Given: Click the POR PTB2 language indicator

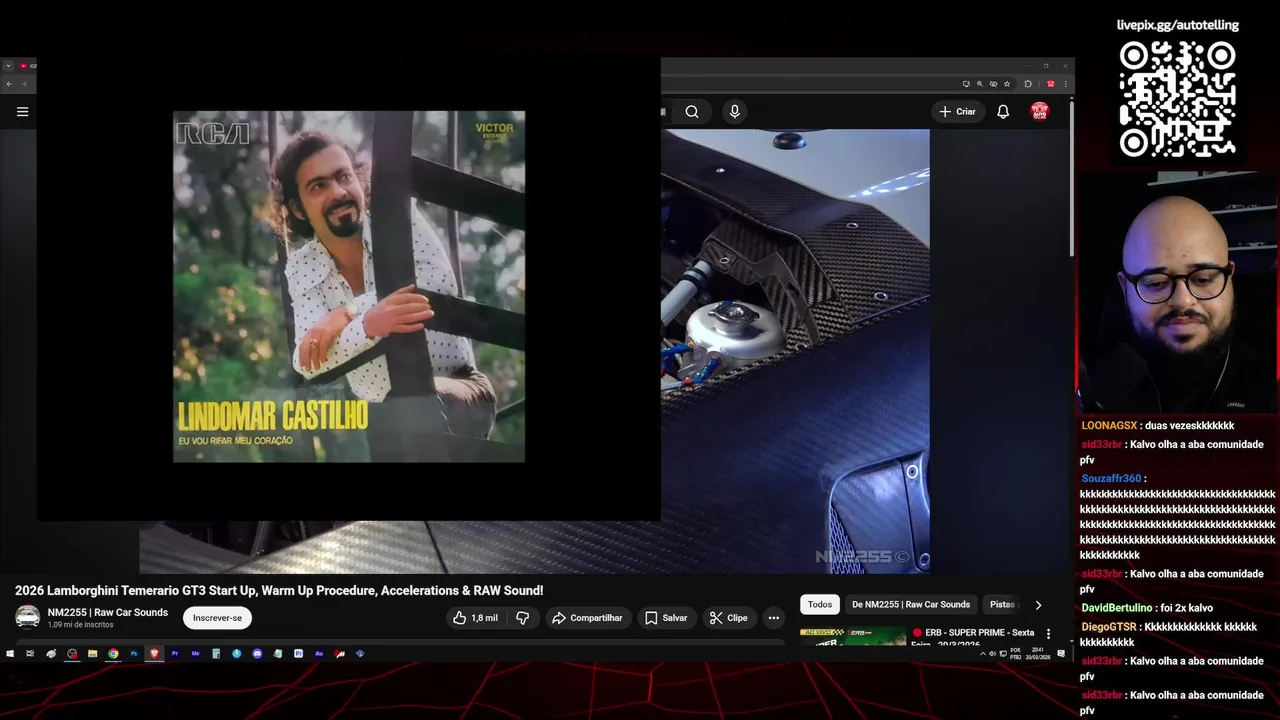Looking at the screenshot, I should click(1016, 654).
